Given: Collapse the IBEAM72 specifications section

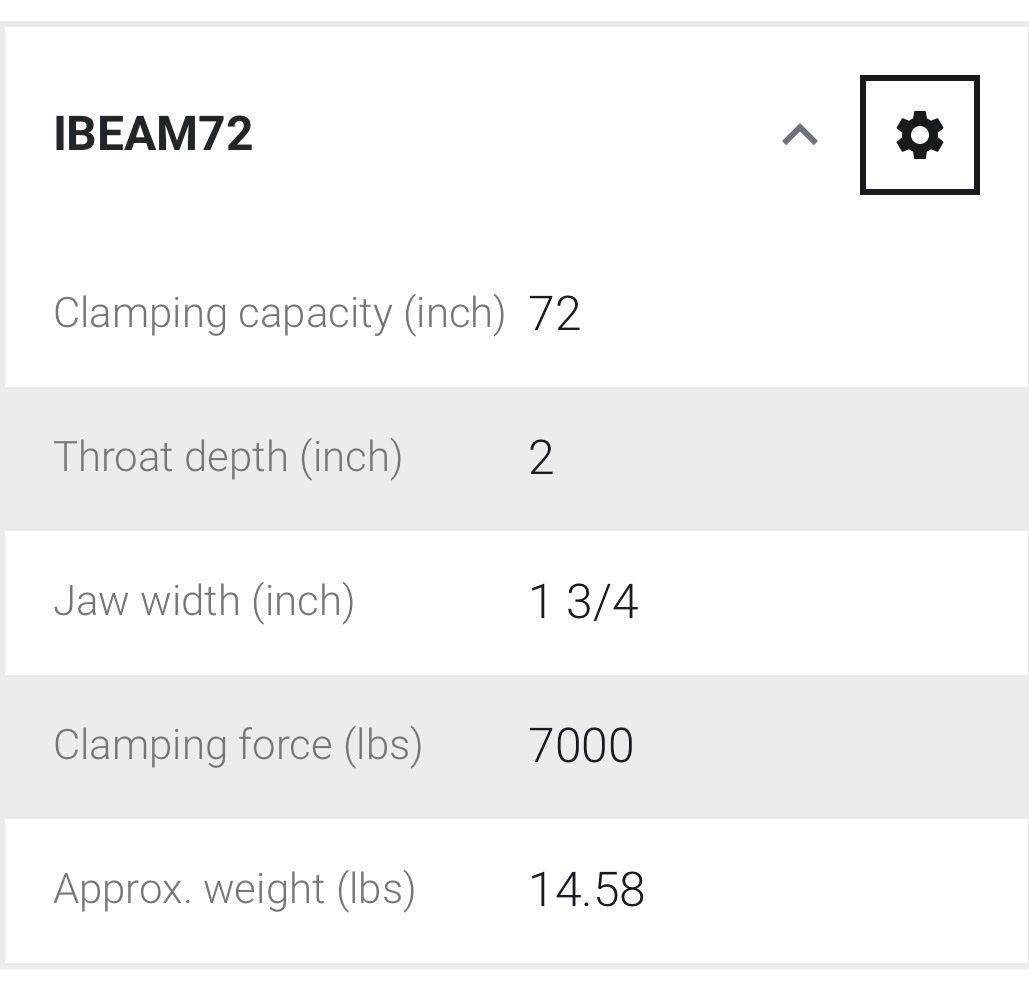Looking at the screenshot, I should pyautogui.click(x=800, y=135).
